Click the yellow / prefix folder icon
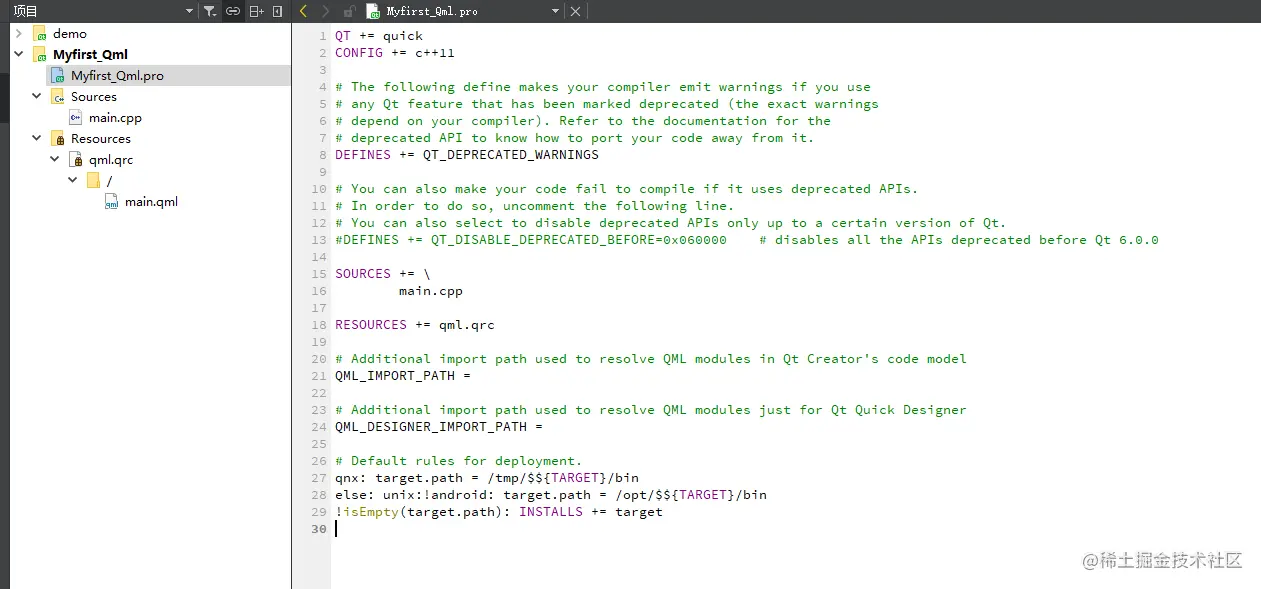The height and width of the screenshot is (589, 1261). (94, 180)
